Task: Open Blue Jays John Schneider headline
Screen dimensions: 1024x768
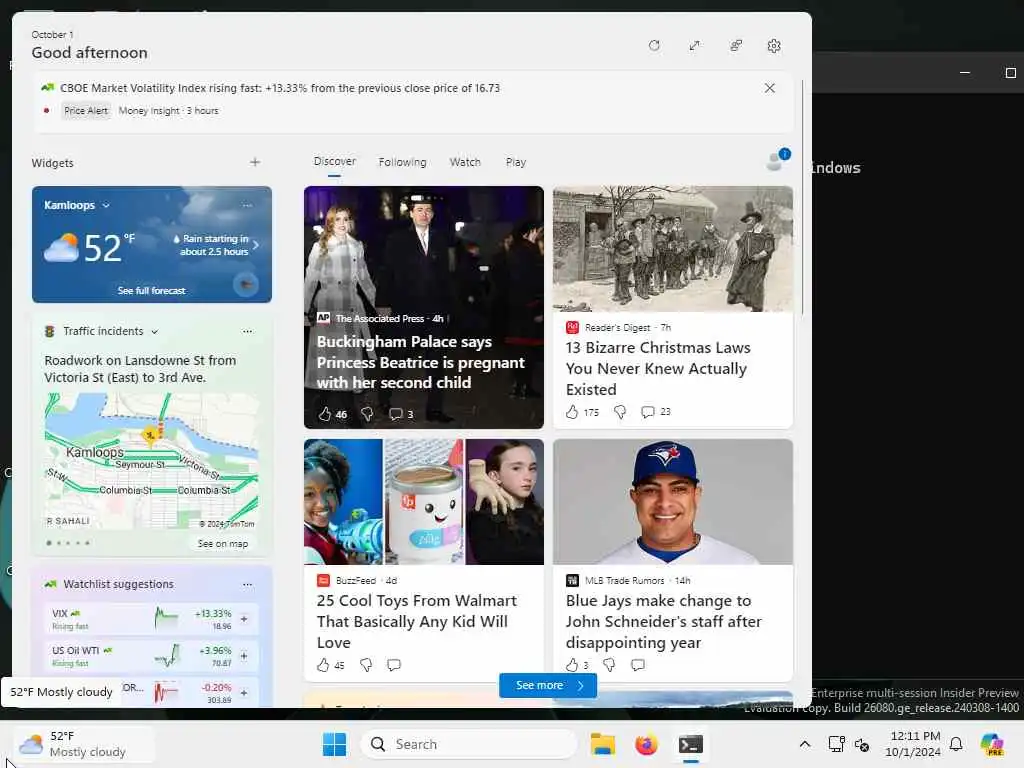Action: (x=664, y=621)
